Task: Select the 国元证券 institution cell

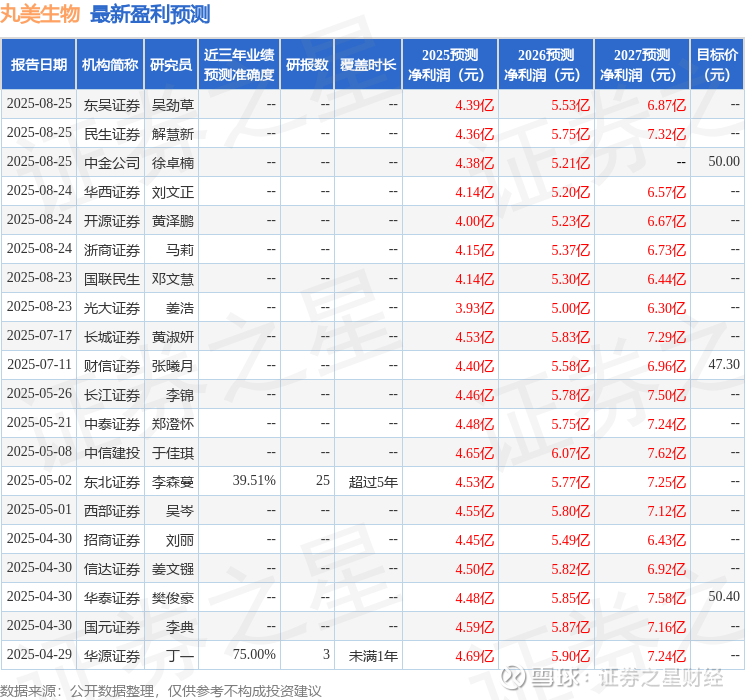Action: [112, 627]
